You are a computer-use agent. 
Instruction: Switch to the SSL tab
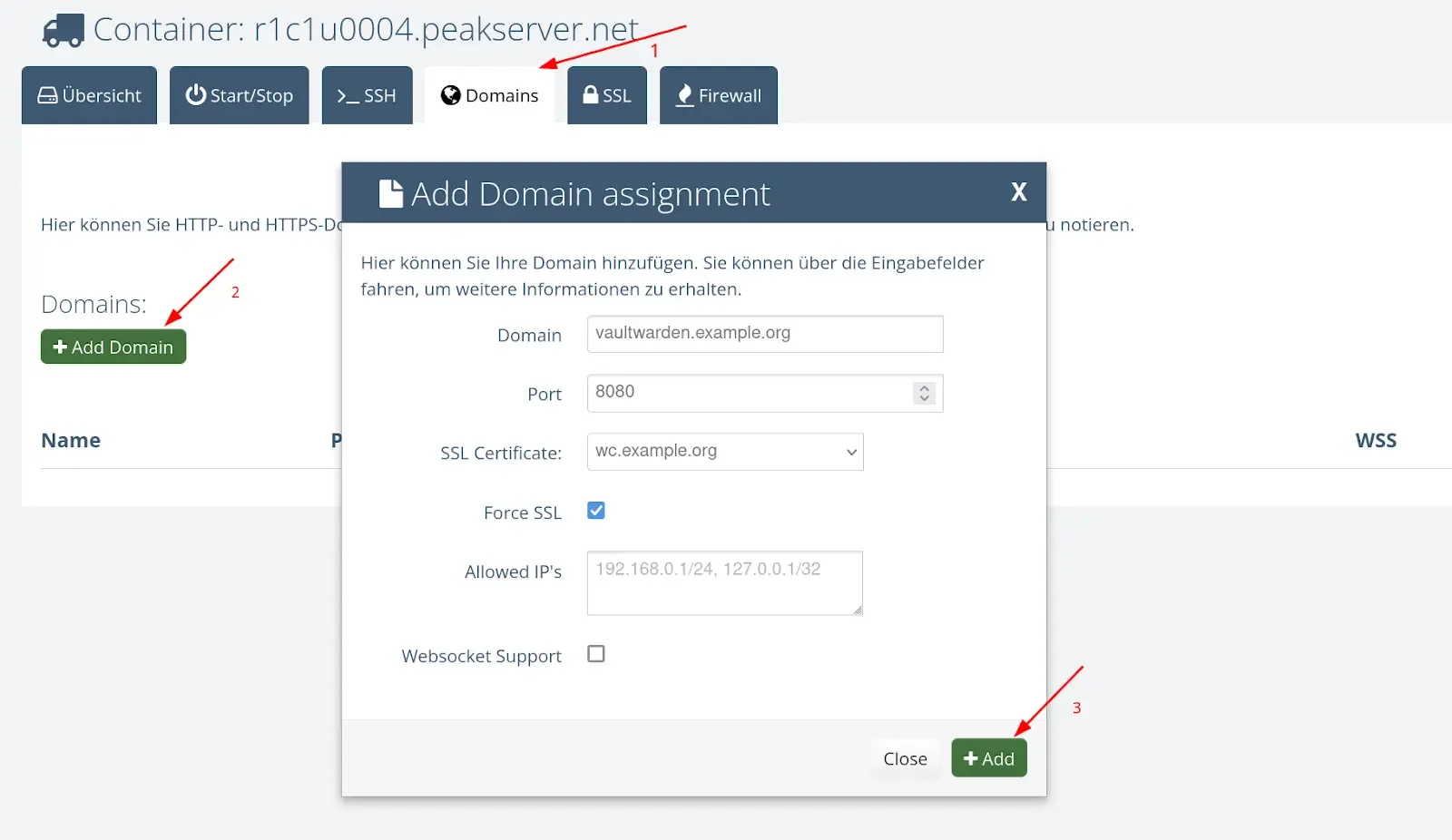[606, 94]
